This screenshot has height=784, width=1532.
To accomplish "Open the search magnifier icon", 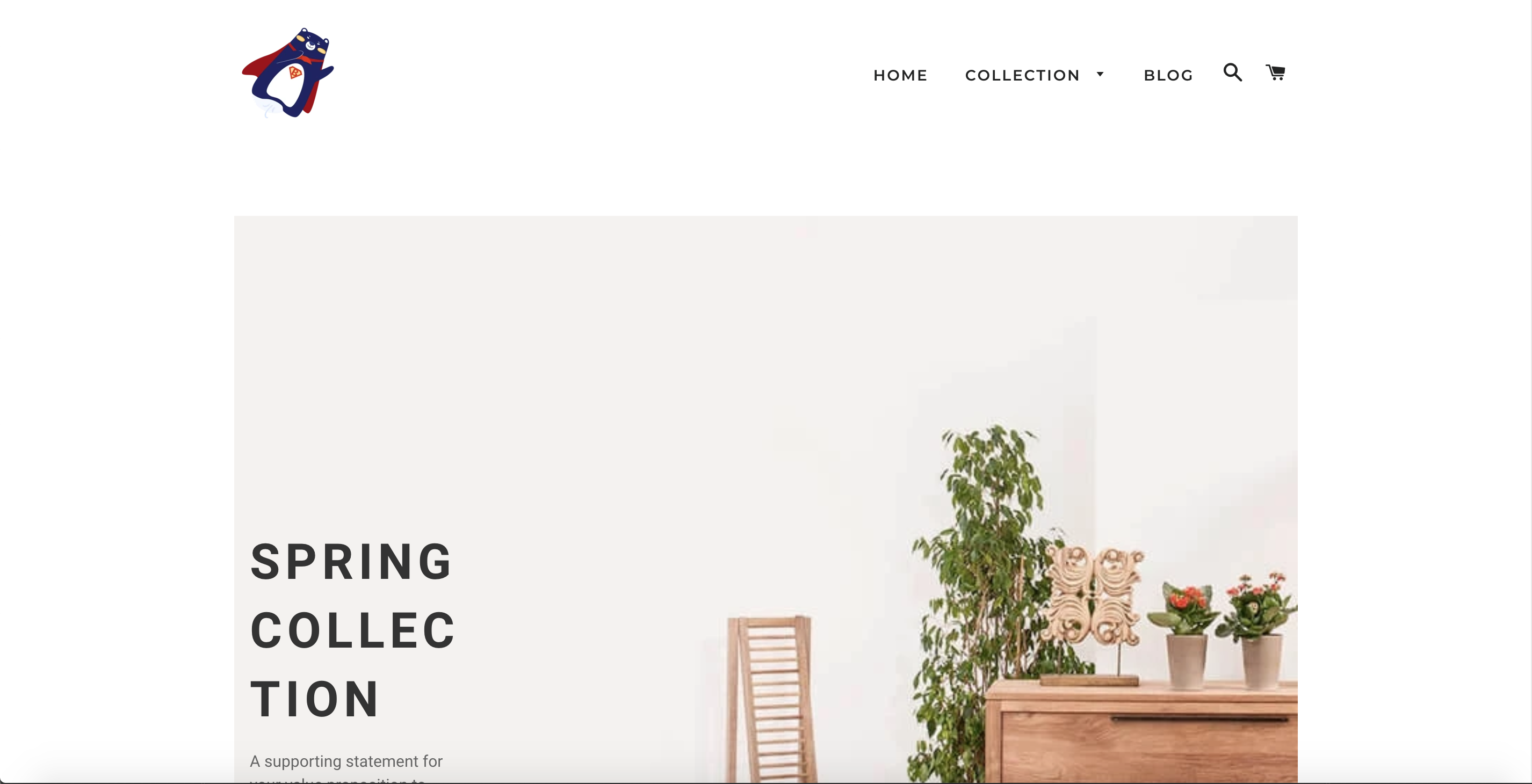I will point(1232,72).
